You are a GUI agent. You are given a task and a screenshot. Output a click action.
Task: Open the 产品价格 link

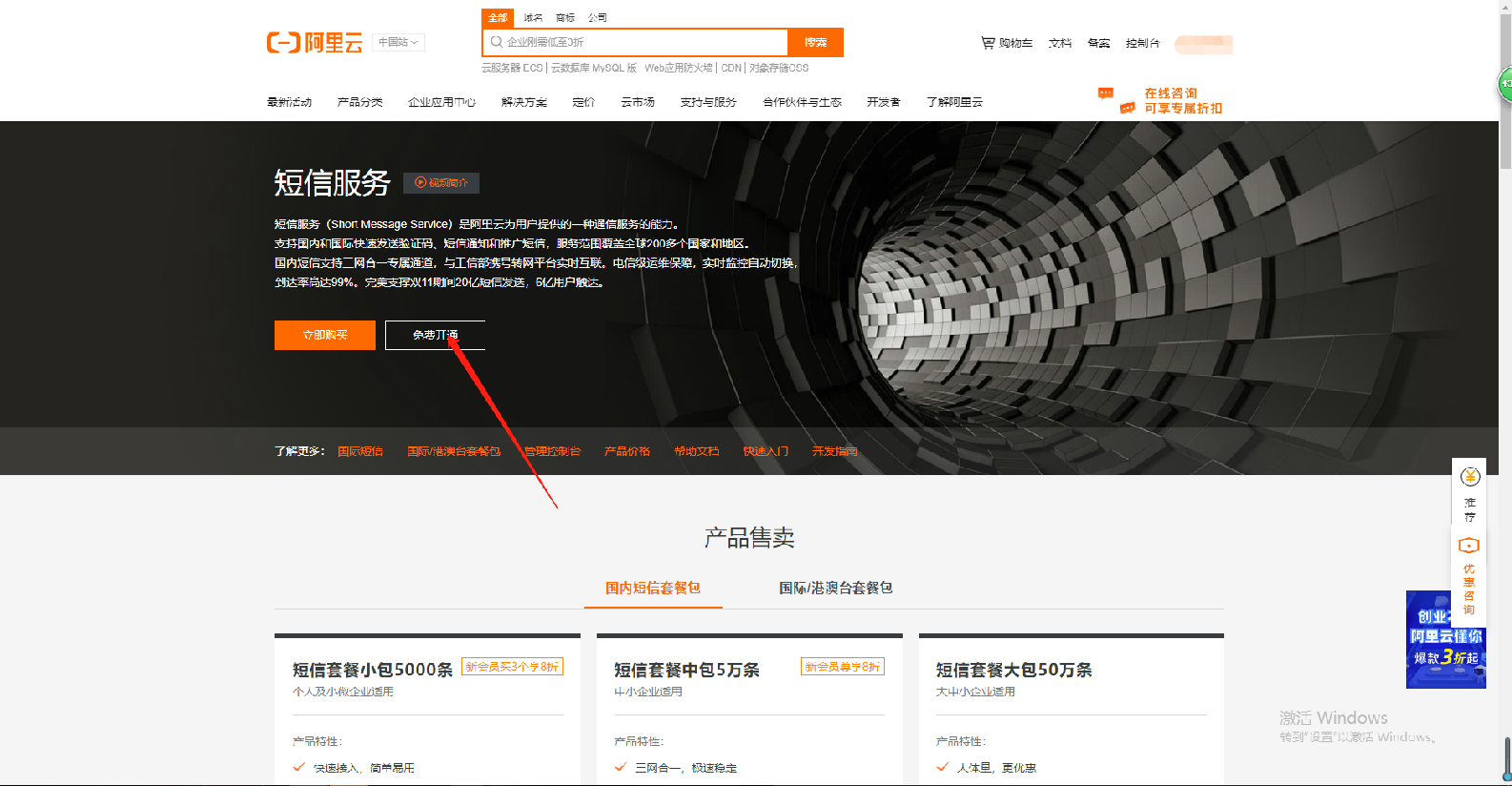tap(627, 451)
